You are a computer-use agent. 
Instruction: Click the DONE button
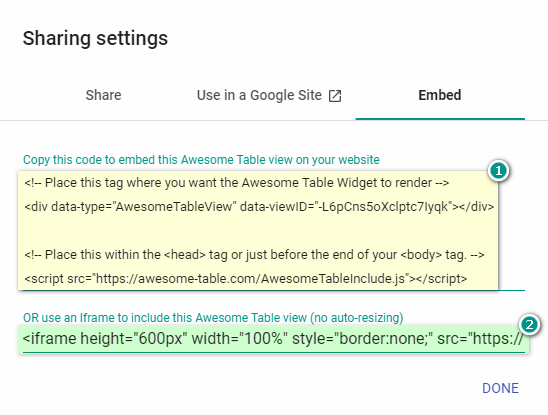tap(500, 388)
